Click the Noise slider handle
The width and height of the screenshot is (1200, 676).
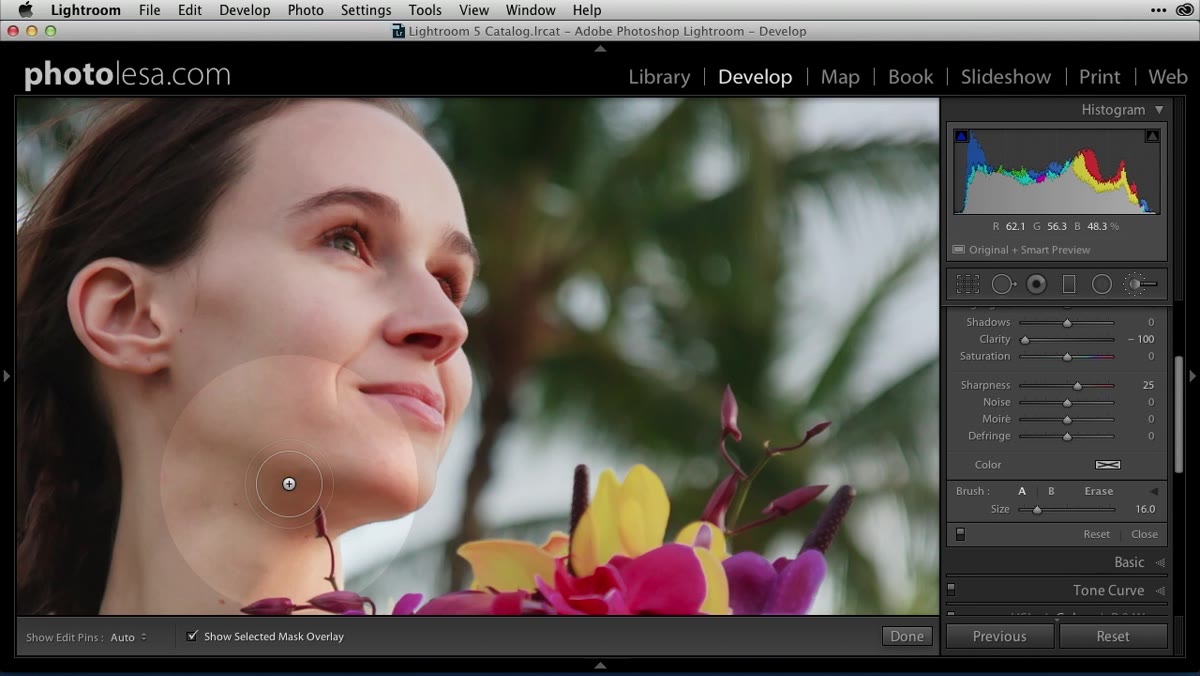(1067, 403)
